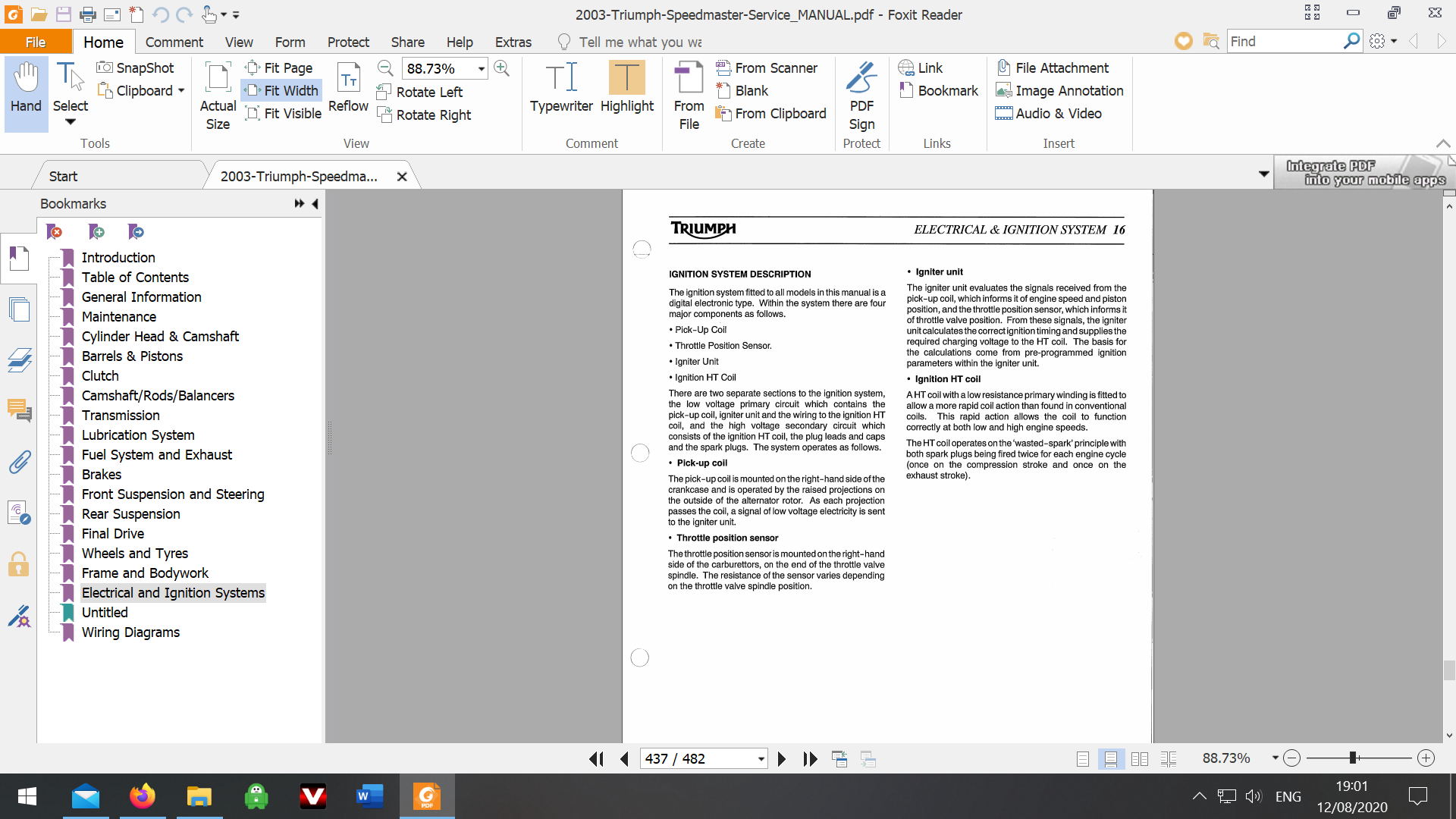The height and width of the screenshot is (819, 1456).
Task: Open the Pages thumbnails side panel
Action: pyautogui.click(x=19, y=309)
